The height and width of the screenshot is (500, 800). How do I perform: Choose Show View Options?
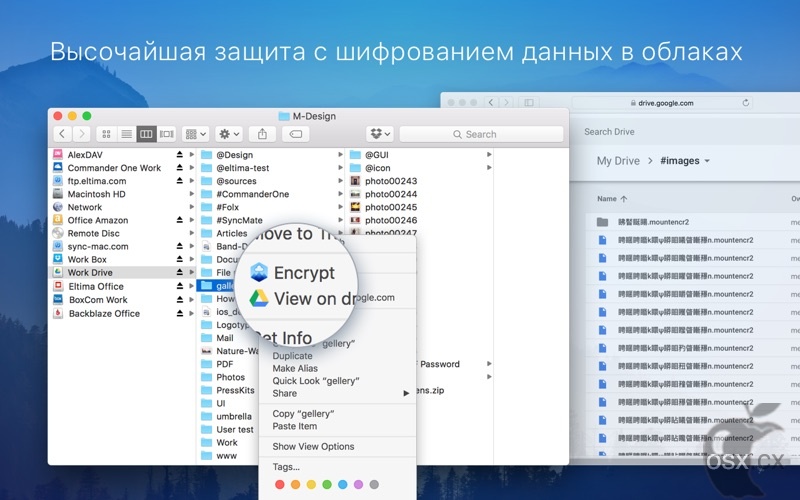[313, 446]
